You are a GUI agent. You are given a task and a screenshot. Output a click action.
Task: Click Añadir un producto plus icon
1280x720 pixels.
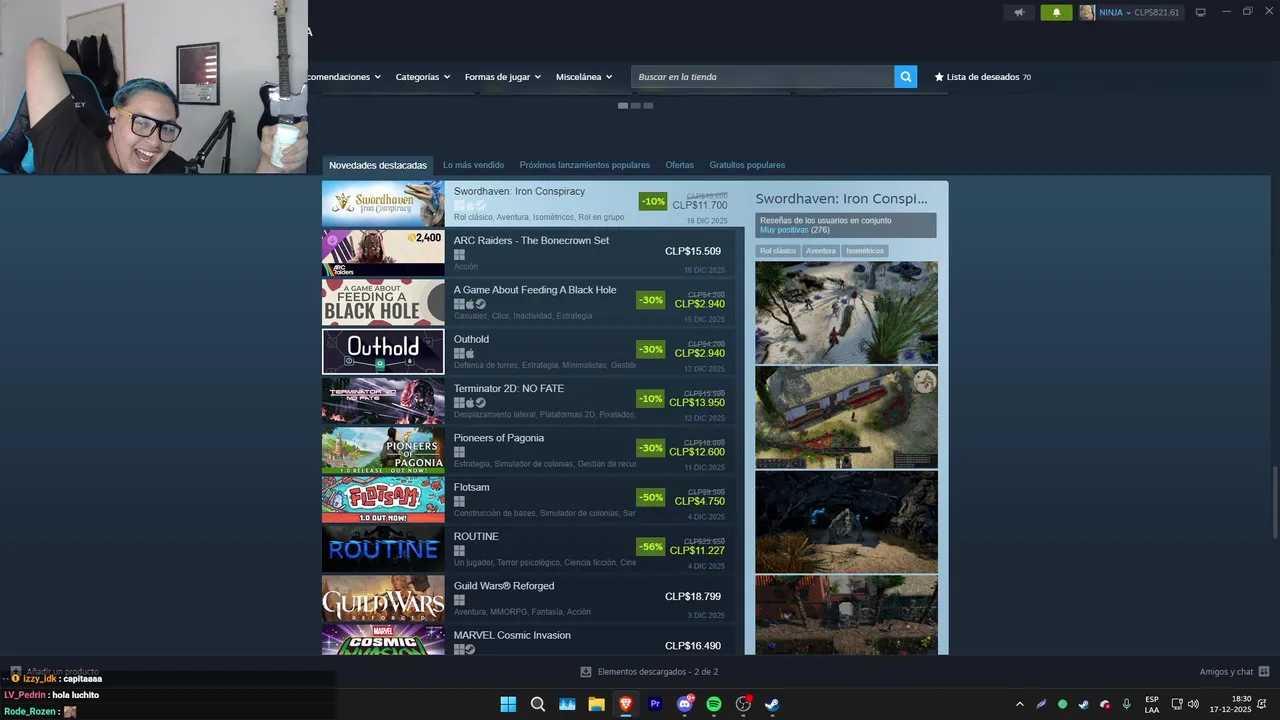(x=15, y=672)
